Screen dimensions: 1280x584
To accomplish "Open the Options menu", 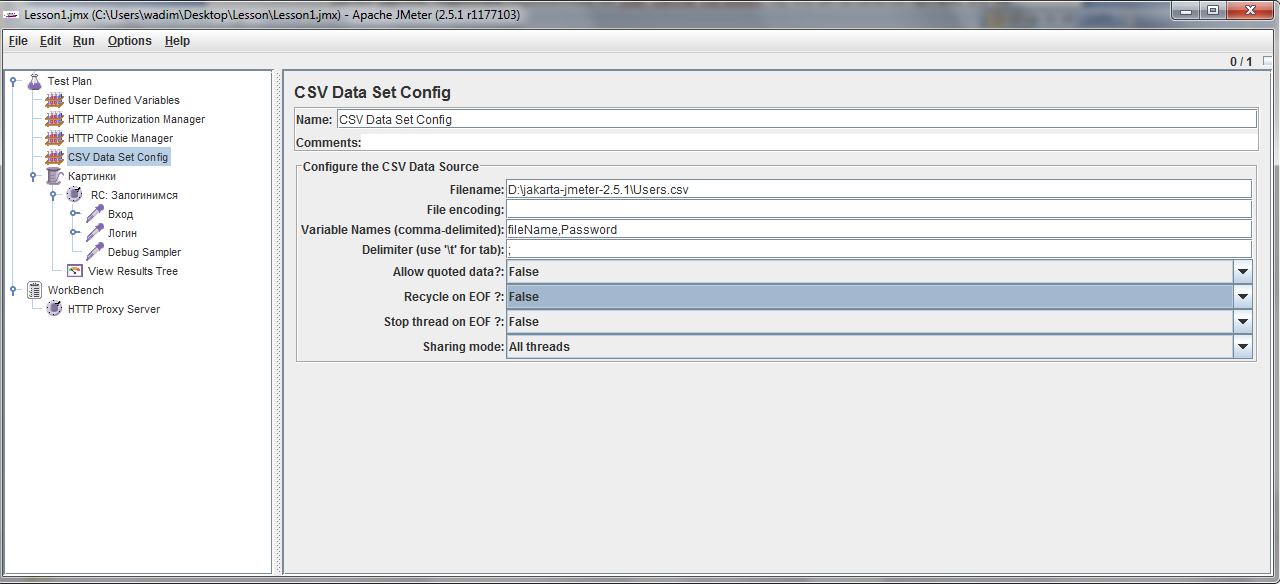I will (130, 41).
